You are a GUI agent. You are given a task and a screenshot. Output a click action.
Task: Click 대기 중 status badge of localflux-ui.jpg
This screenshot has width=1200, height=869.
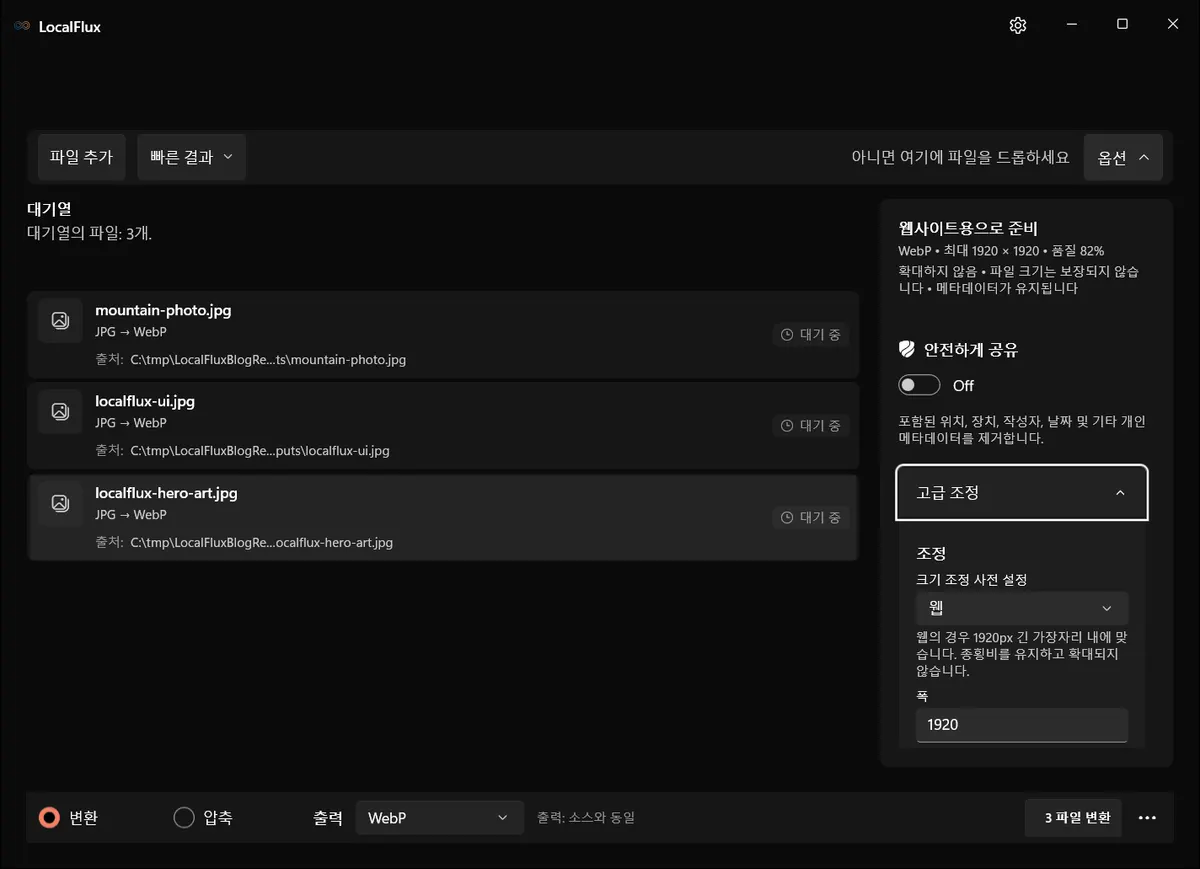click(811, 426)
